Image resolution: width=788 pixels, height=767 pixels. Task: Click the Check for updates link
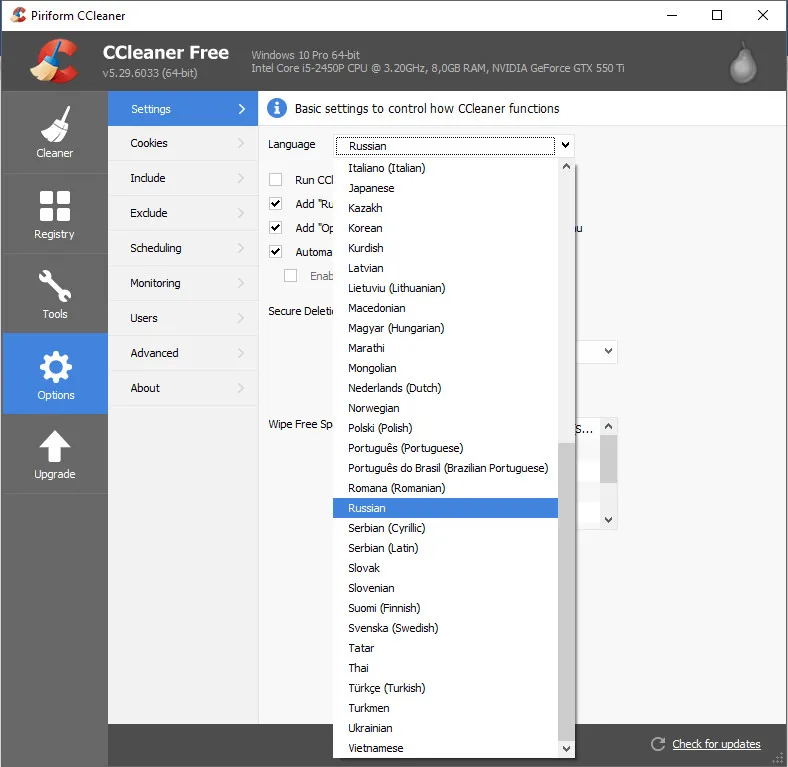pos(716,744)
